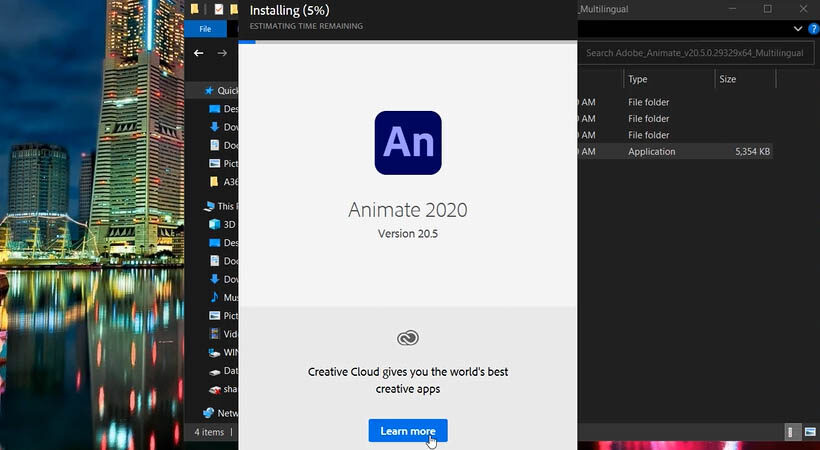Switch to large icons view in status bar

810,432
